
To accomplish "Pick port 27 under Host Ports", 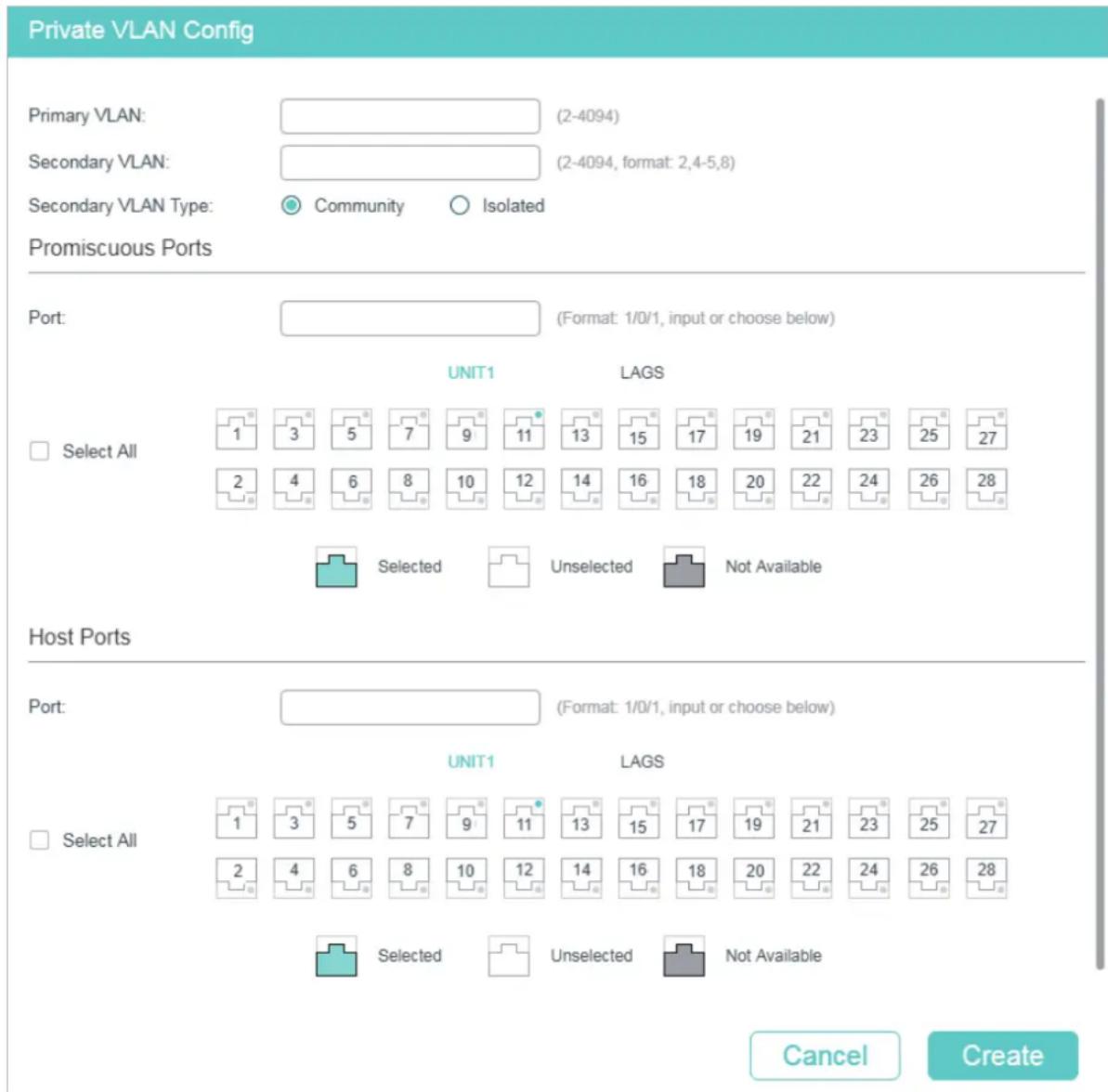I will (986, 819).
